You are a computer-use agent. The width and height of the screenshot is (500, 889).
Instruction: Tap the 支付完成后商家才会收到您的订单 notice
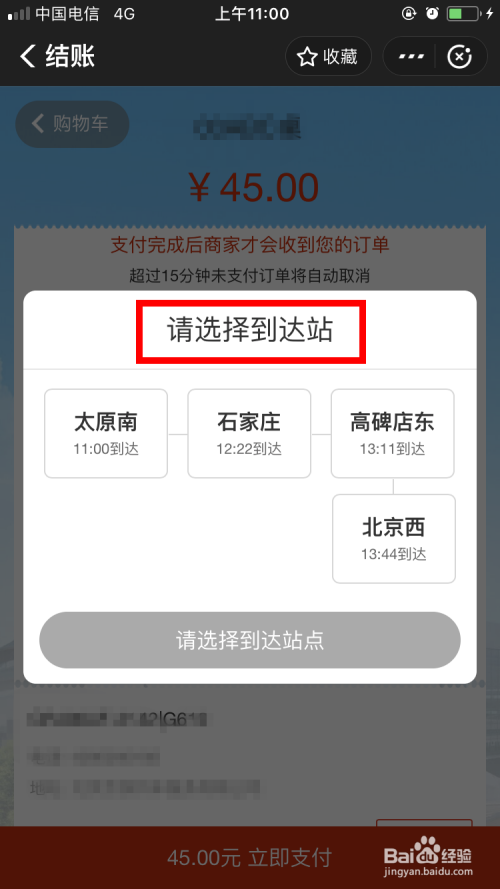click(x=249, y=245)
